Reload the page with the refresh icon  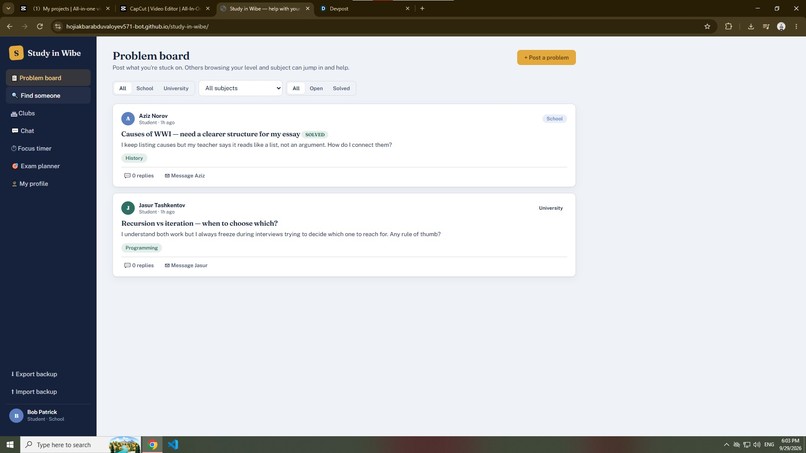(40, 26)
